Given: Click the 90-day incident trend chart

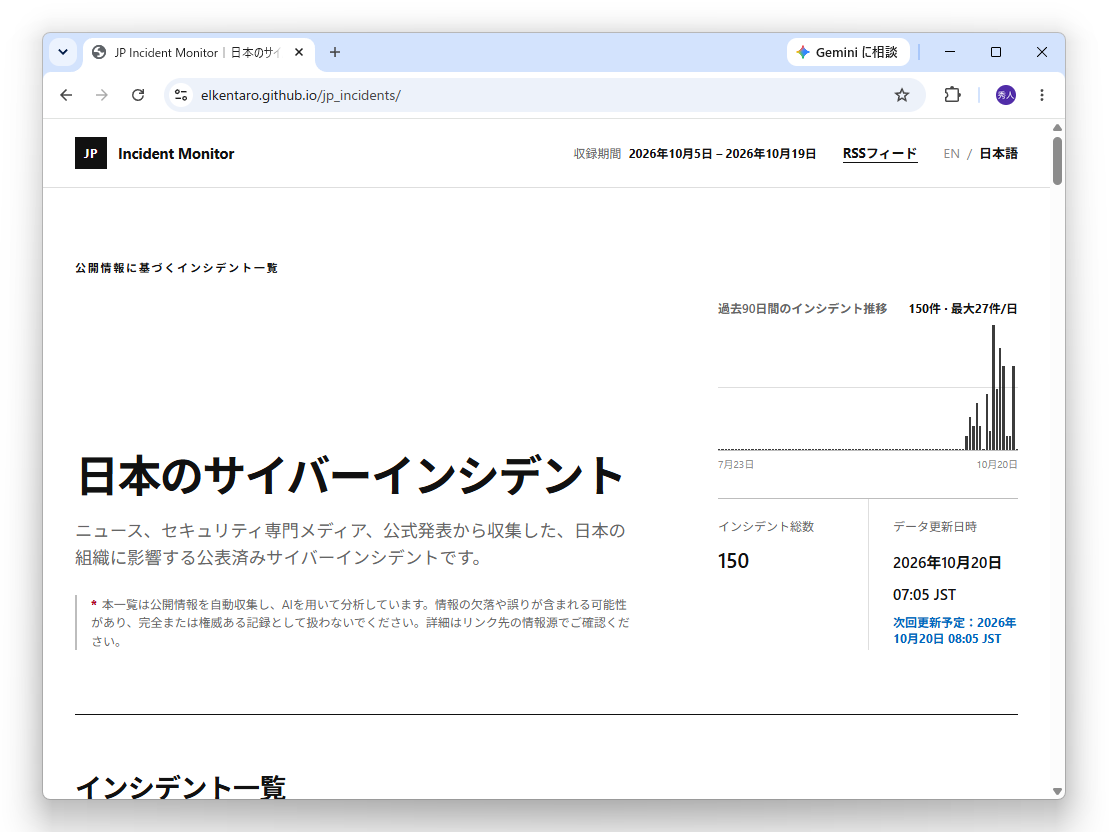Looking at the screenshot, I should pos(868,387).
